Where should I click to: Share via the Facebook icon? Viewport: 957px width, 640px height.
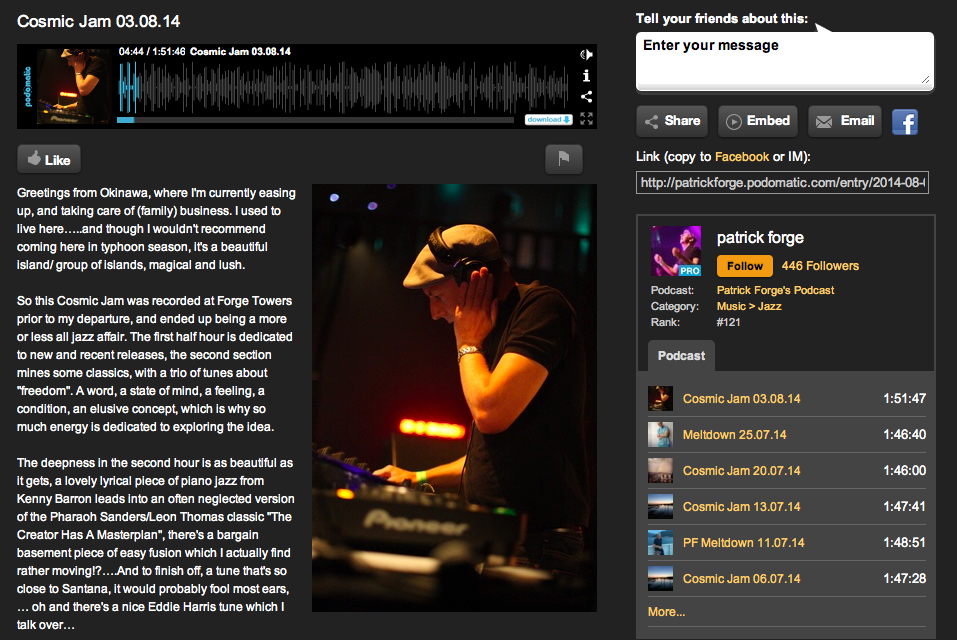tap(905, 122)
